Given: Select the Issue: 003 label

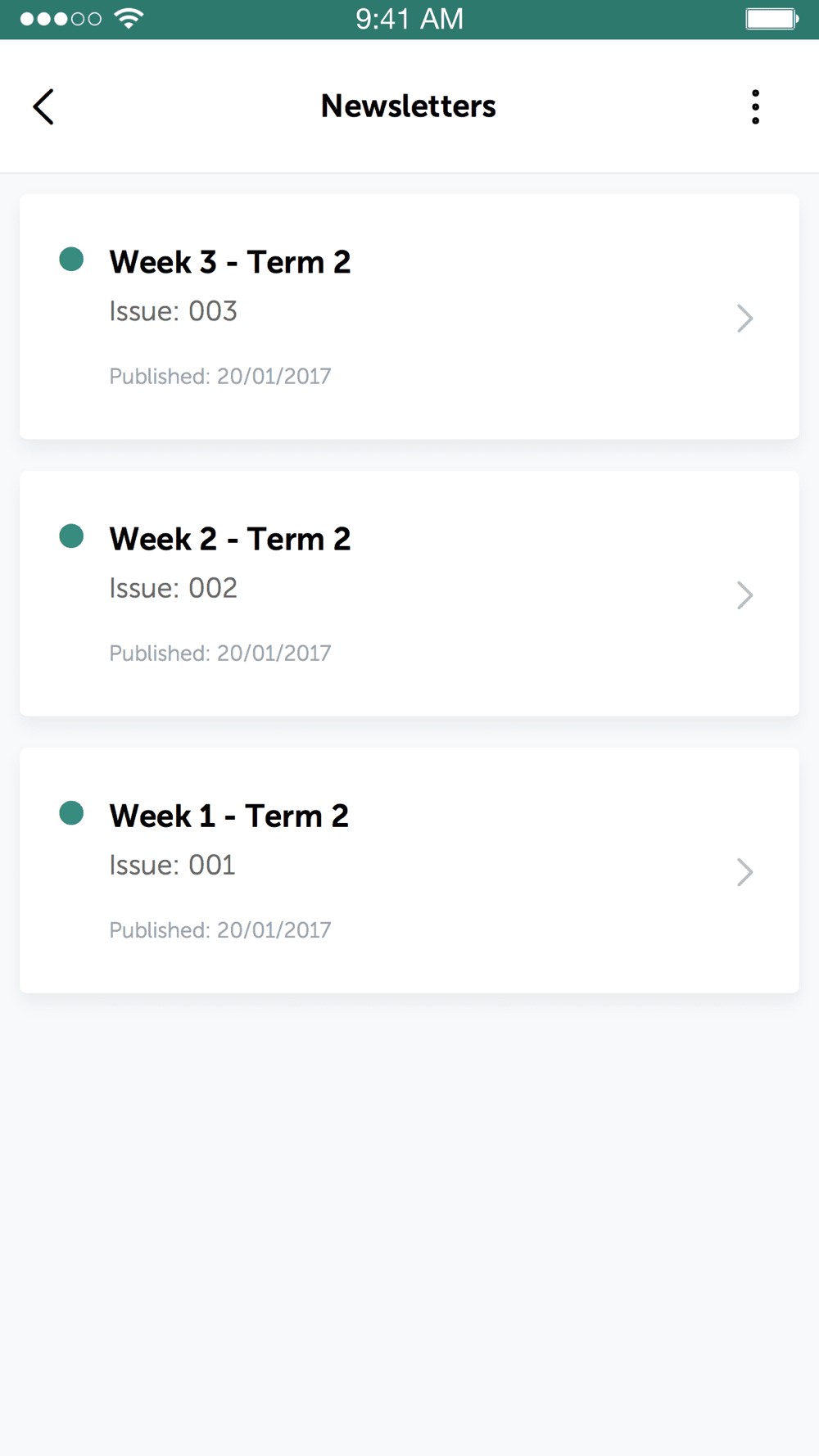Looking at the screenshot, I should 174,311.
